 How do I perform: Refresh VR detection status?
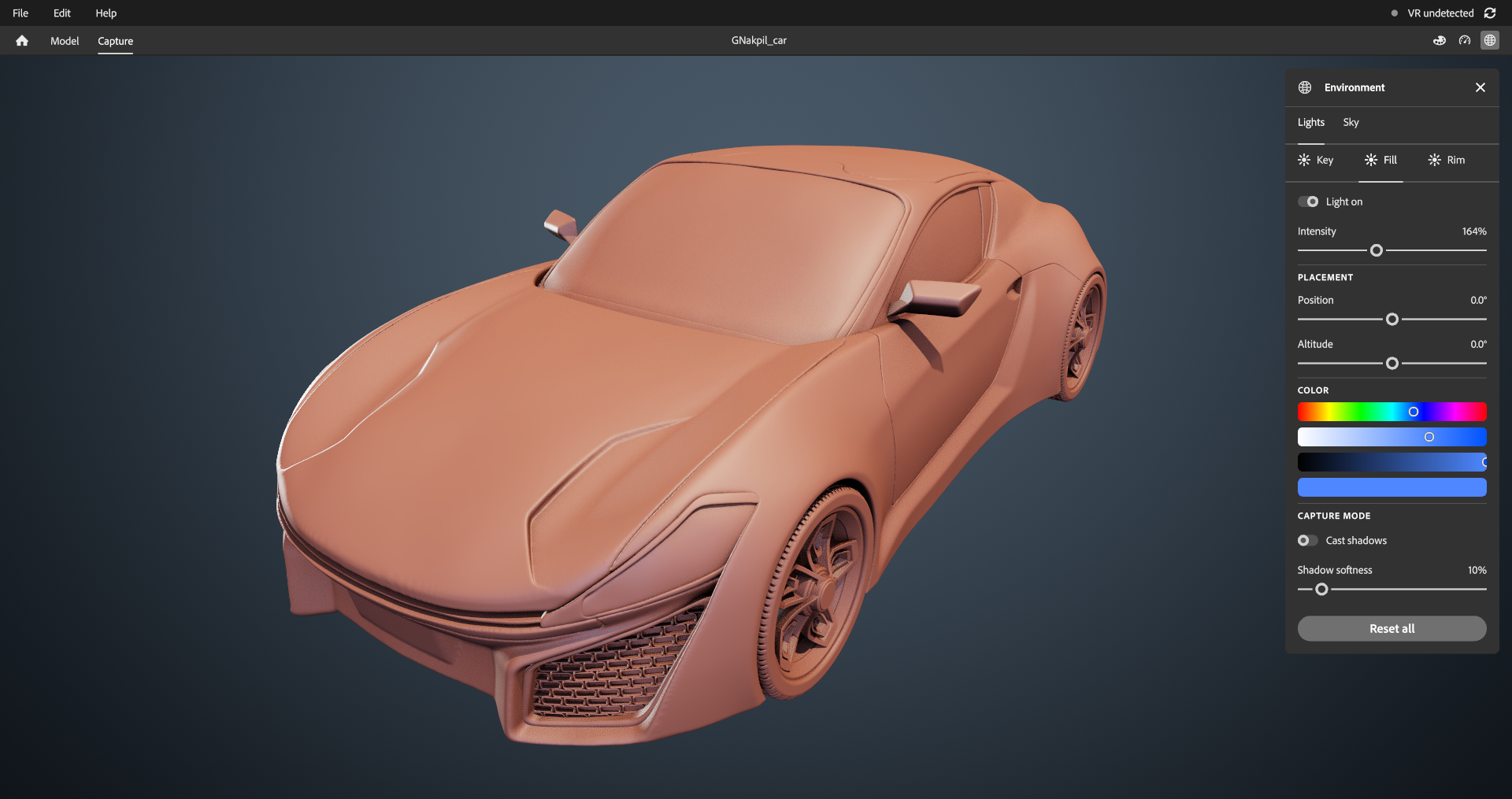[x=1490, y=13]
